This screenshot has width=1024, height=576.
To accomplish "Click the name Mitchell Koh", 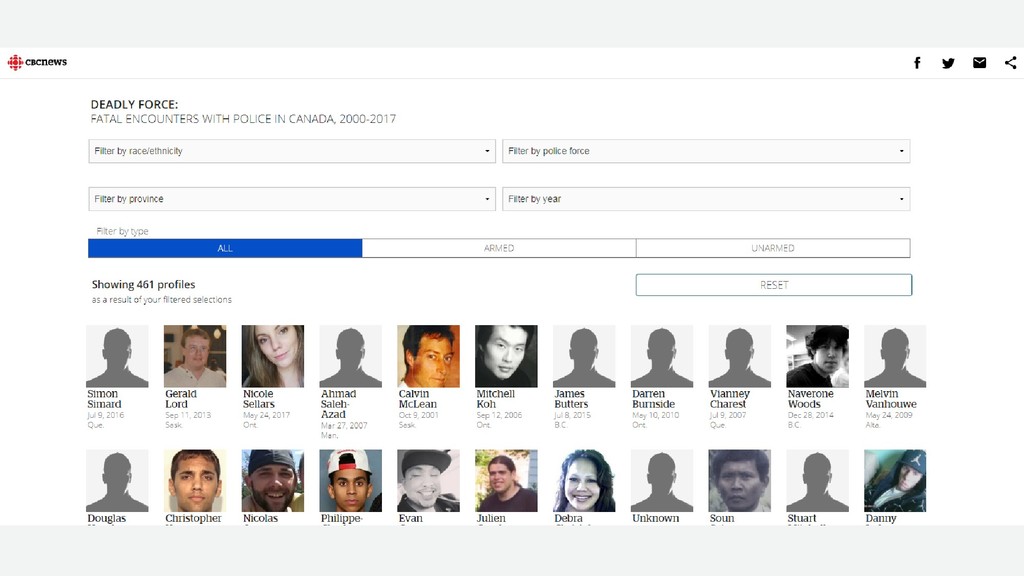I will tap(496, 399).
